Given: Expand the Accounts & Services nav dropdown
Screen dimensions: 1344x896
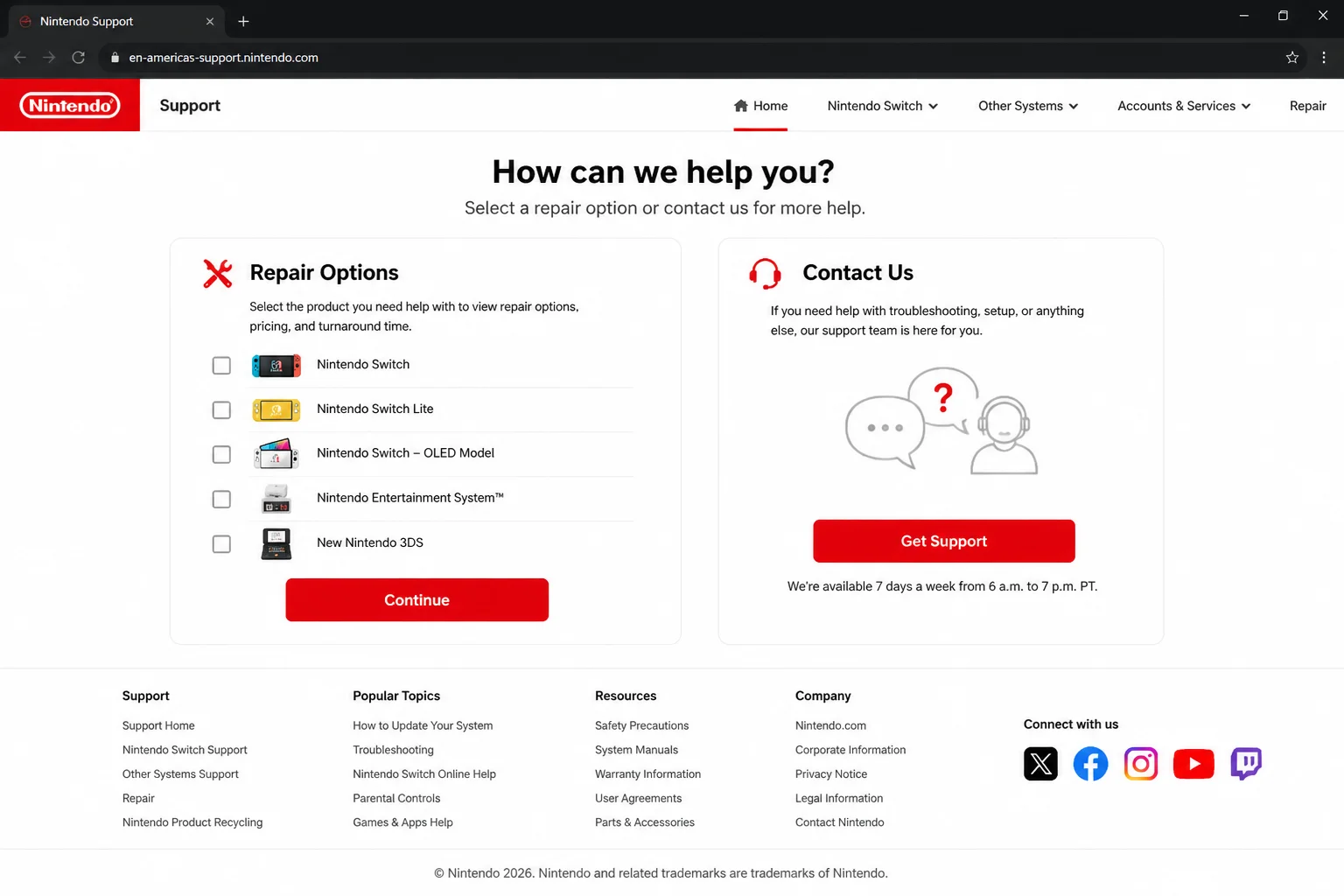Looking at the screenshot, I should tap(1184, 106).
